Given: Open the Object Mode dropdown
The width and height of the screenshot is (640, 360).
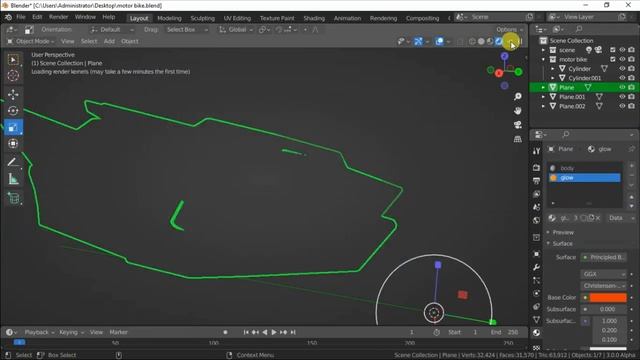Looking at the screenshot, I should (x=31, y=41).
